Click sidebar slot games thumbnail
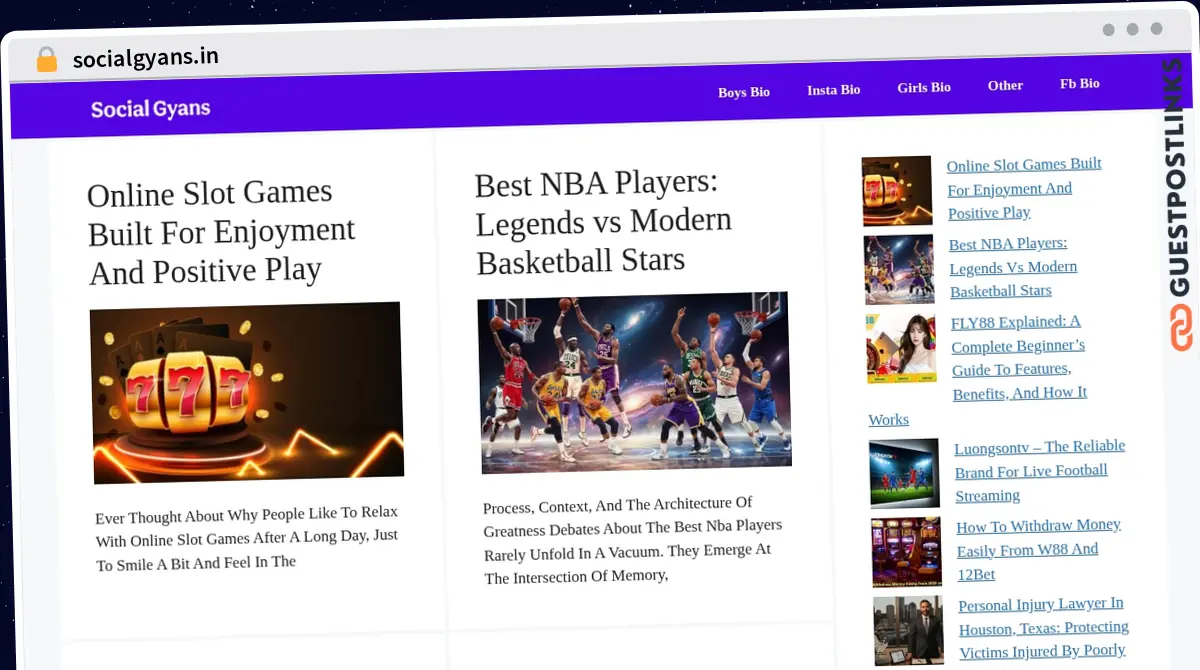Screen dimensions: 1200x670 [897, 191]
